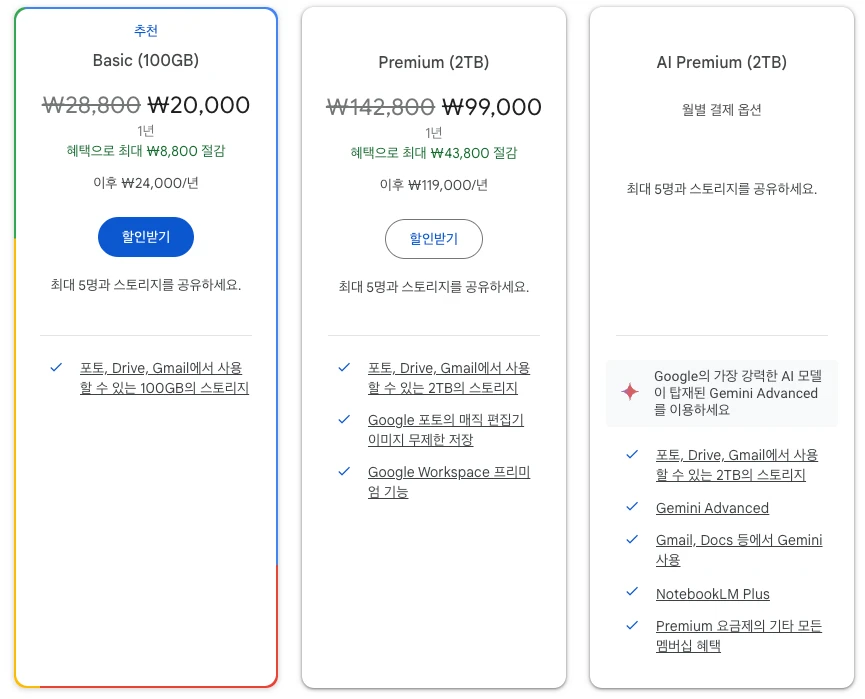Click the 월별 결제 옵션 text
This screenshot has height=699, width=865.
pyautogui.click(x=722, y=110)
